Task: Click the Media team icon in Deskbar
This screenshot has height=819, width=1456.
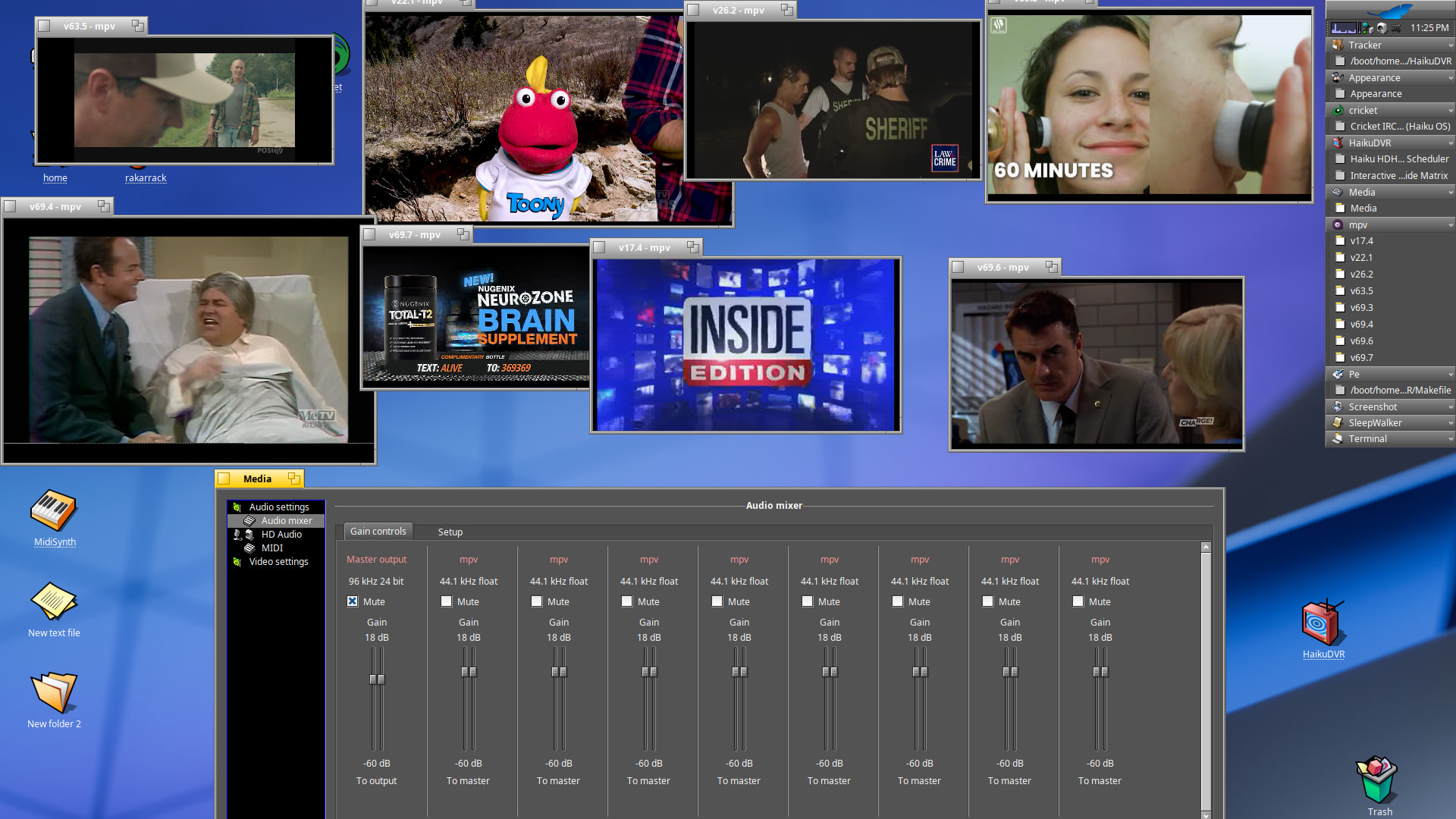Action: [x=1338, y=192]
